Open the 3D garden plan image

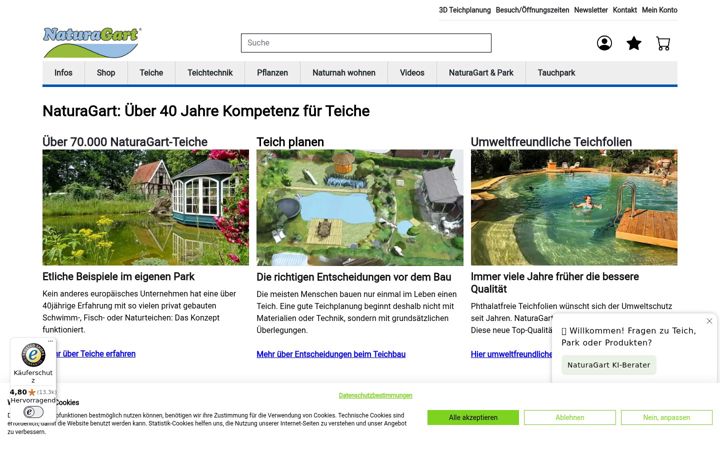[x=360, y=207]
